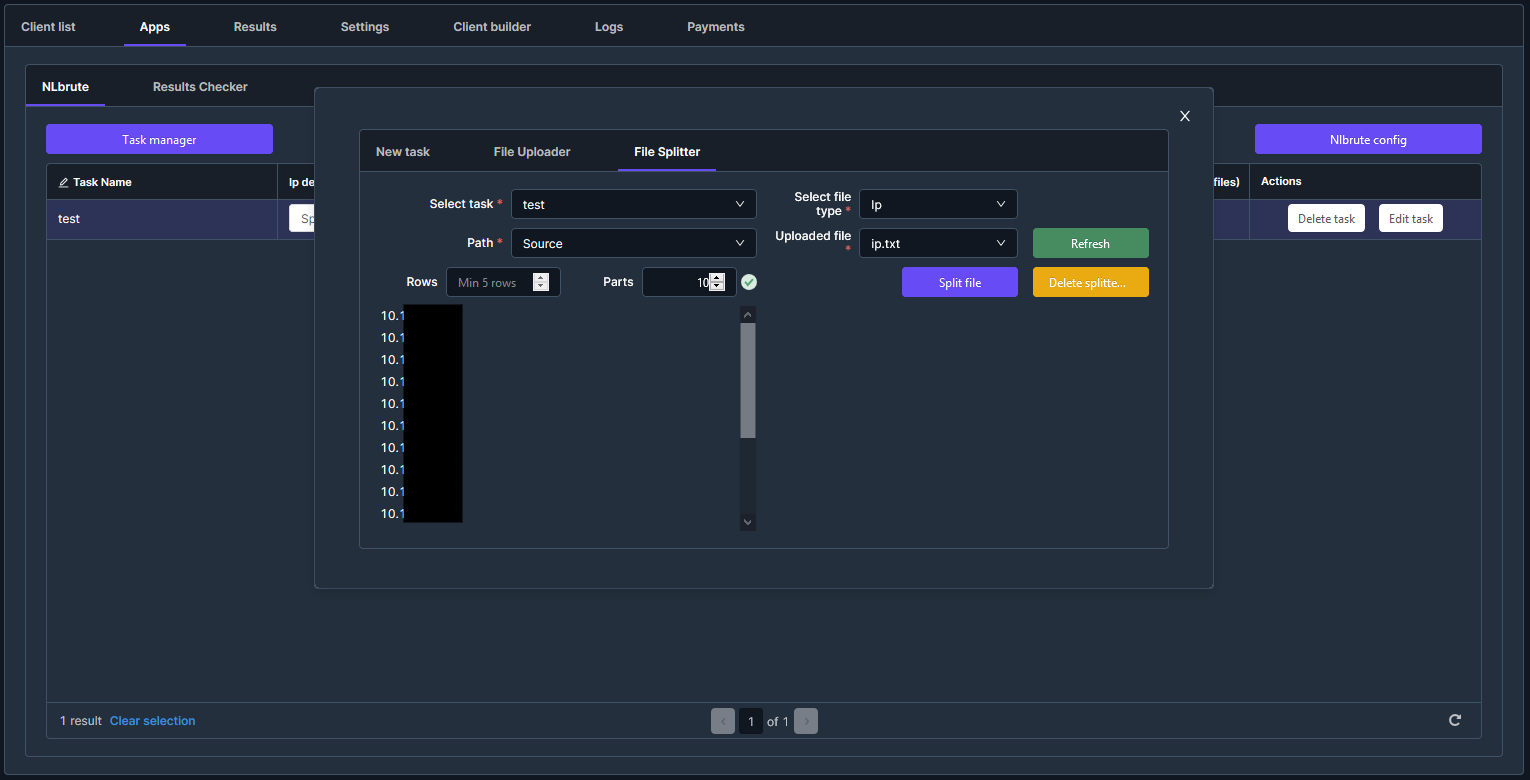Click the Clear selection link

tap(152, 721)
